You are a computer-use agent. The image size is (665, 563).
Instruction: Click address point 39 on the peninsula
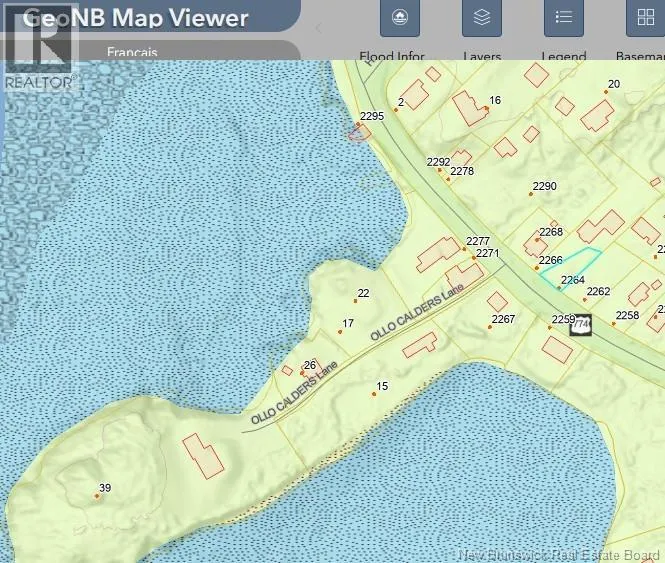pyautogui.click(x=97, y=496)
